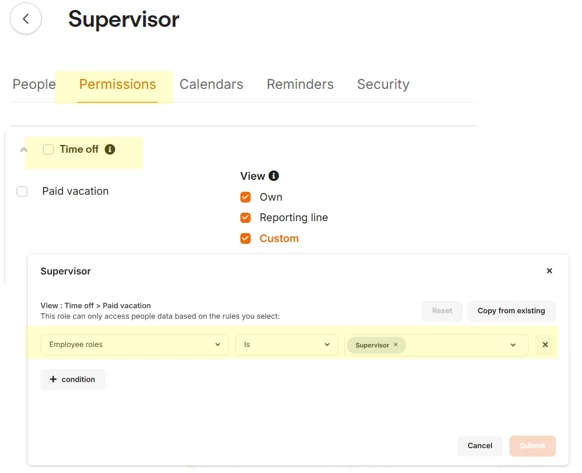Click Copy from existing button
This screenshot has height=473, width=582.
511,311
